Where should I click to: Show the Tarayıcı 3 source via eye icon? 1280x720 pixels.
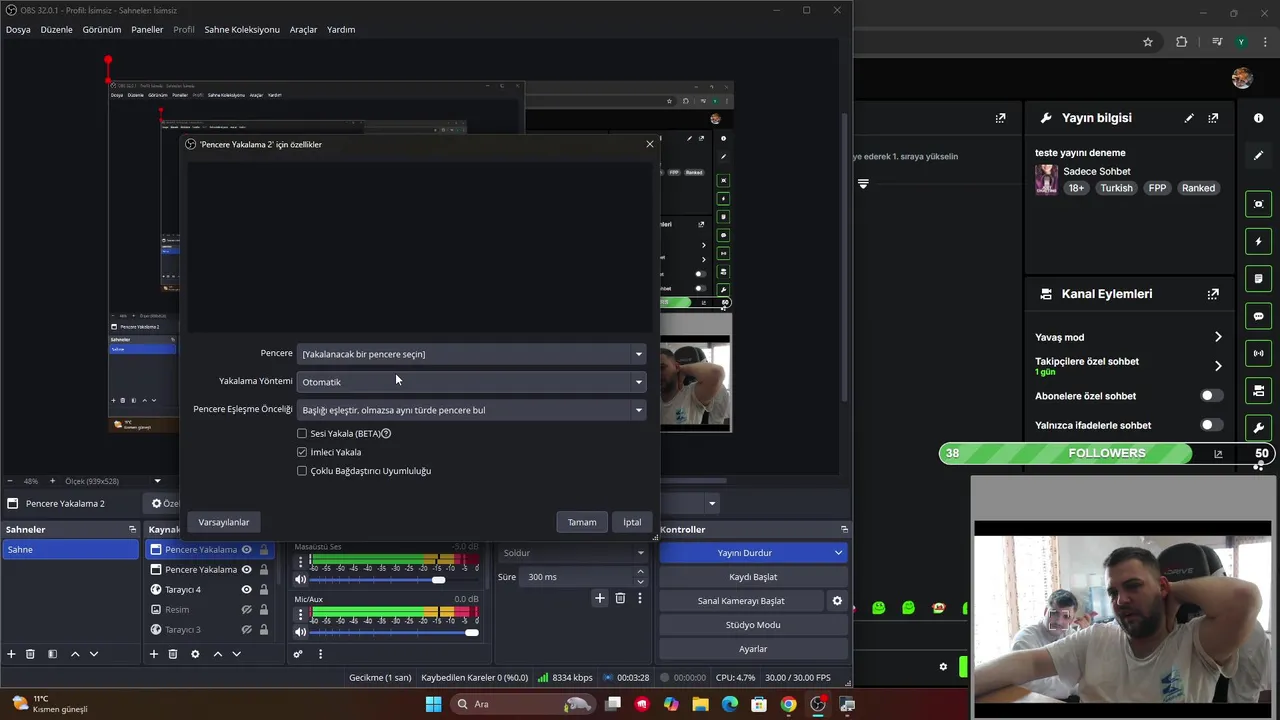[246, 630]
